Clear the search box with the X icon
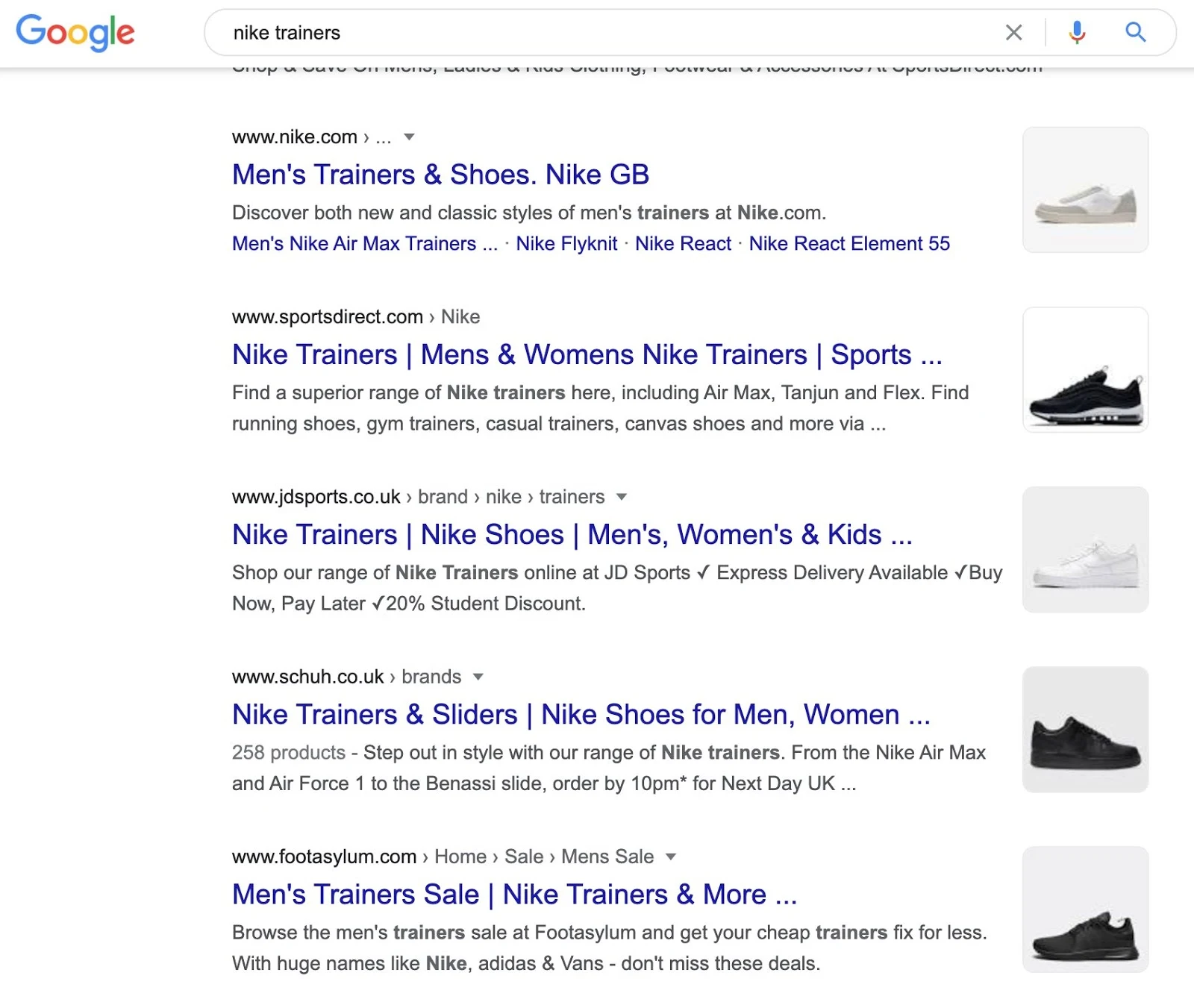This screenshot has height=1008, width=1194. (1014, 32)
